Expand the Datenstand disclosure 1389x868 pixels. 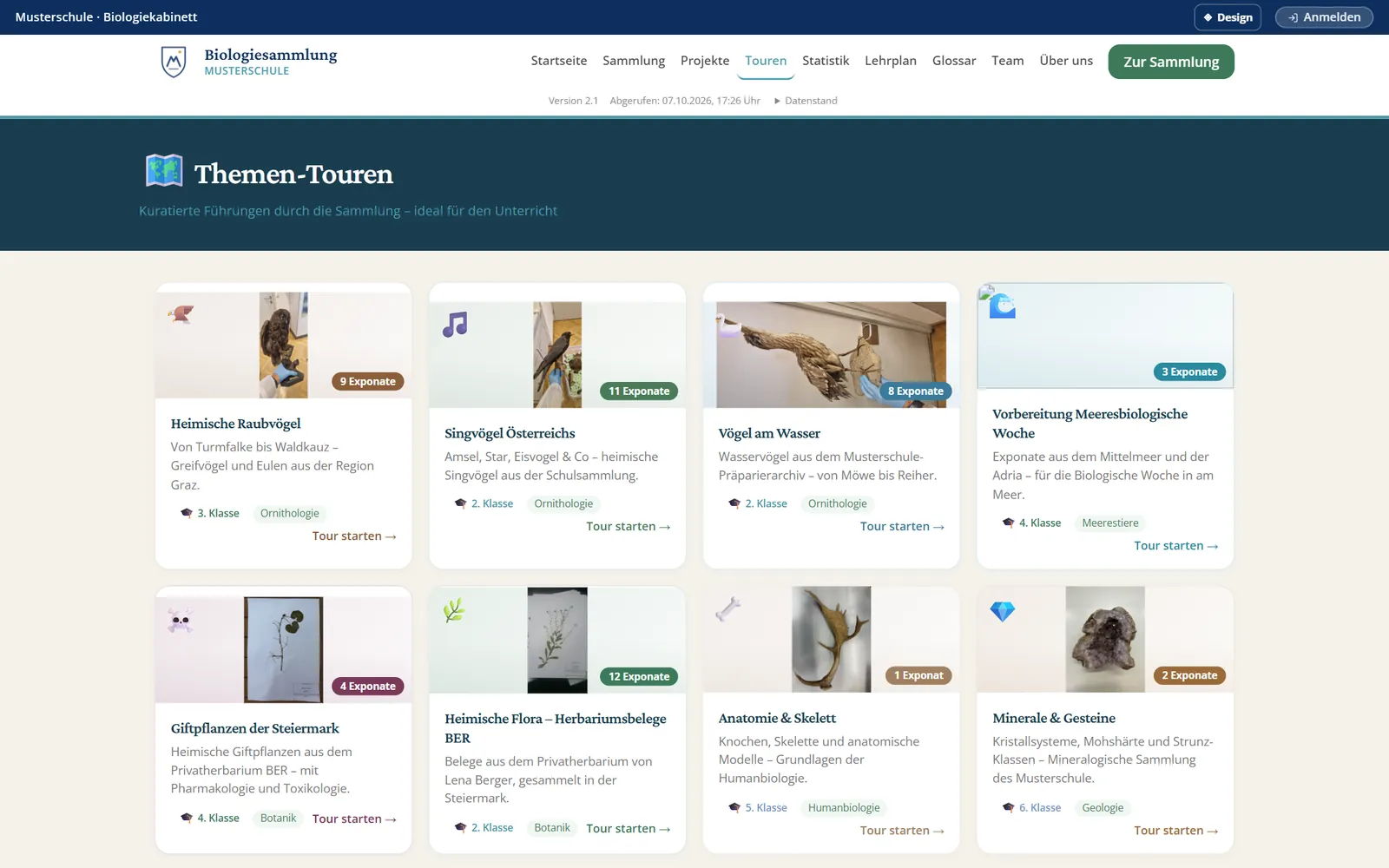(806, 101)
